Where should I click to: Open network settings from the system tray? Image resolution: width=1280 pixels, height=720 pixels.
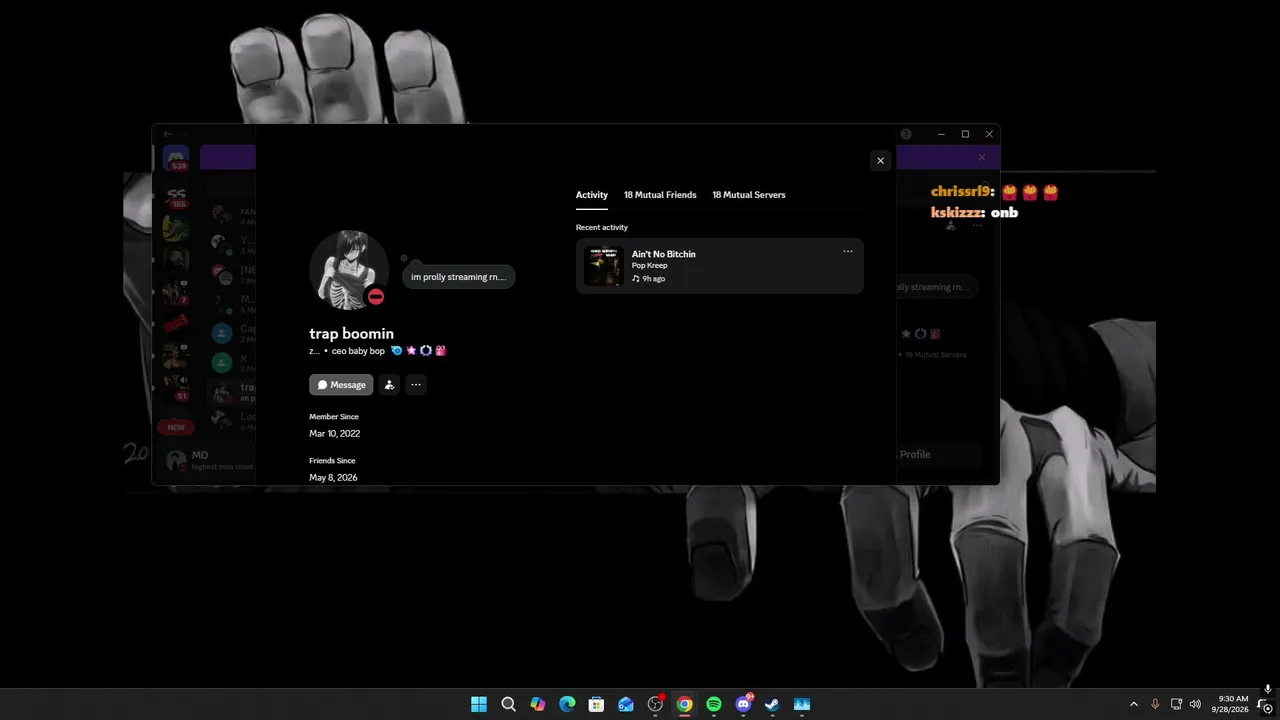coord(1176,704)
